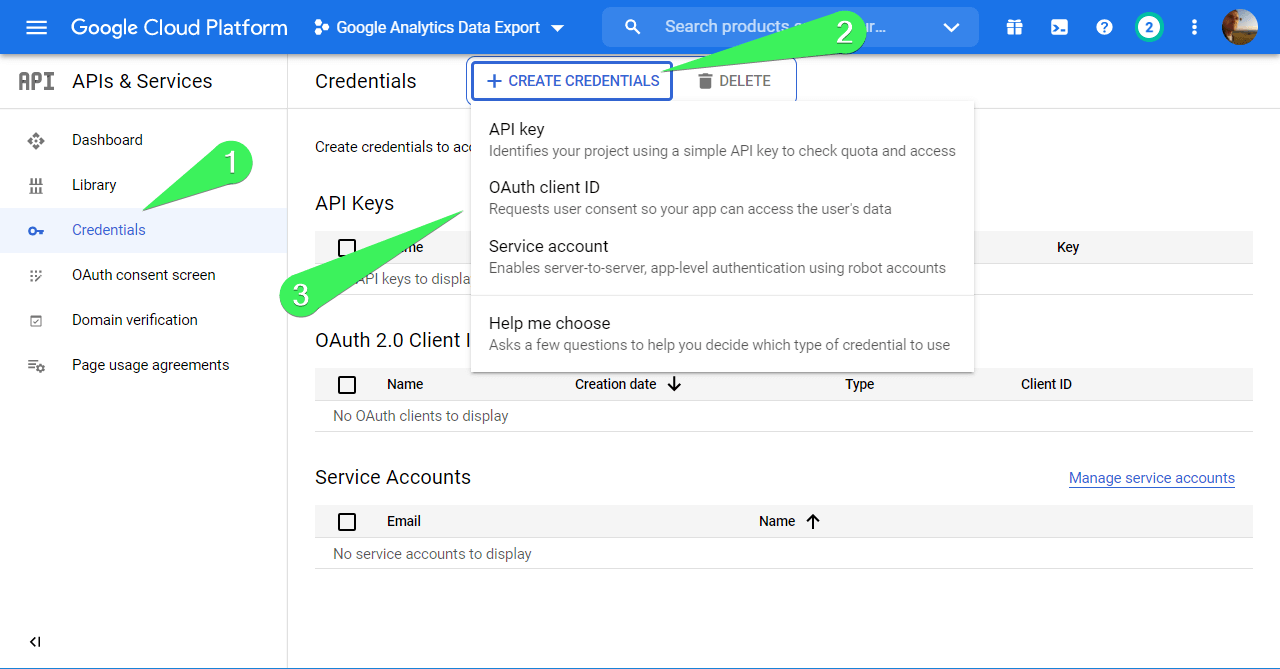Click the Library sidebar icon
This screenshot has height=669, width=1280.
pos(36,185)
